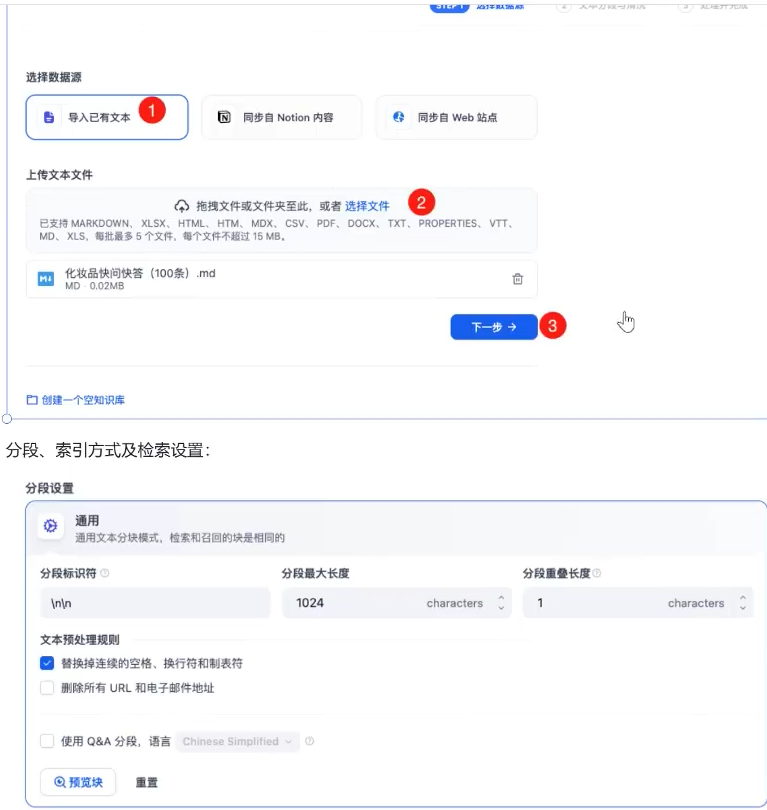Click the cloud upload icon in drop zone

(x=182, y=206)
